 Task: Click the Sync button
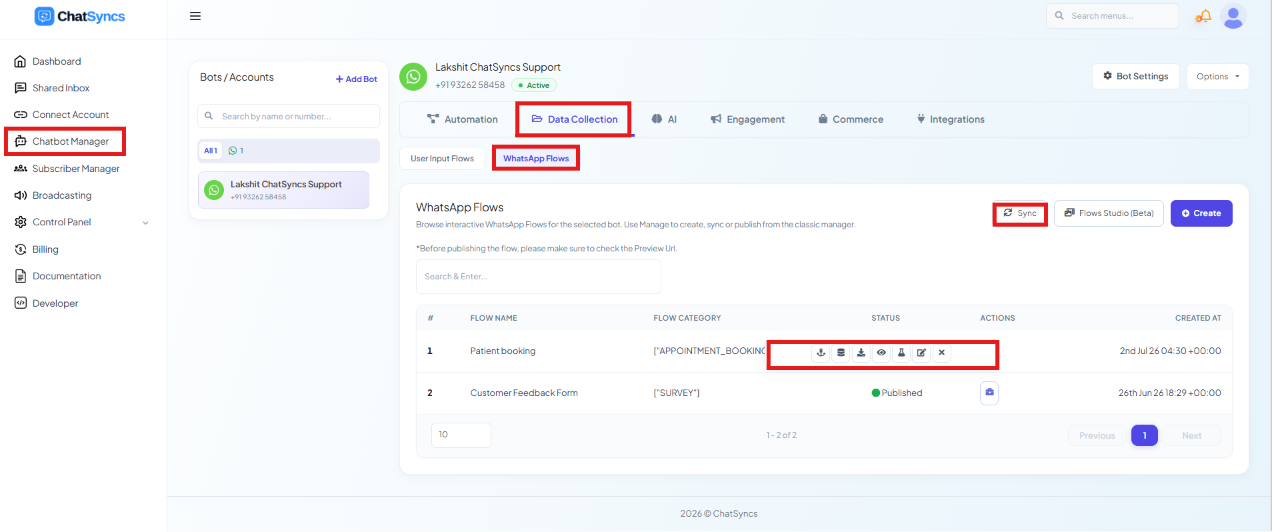coord(1020,213)
